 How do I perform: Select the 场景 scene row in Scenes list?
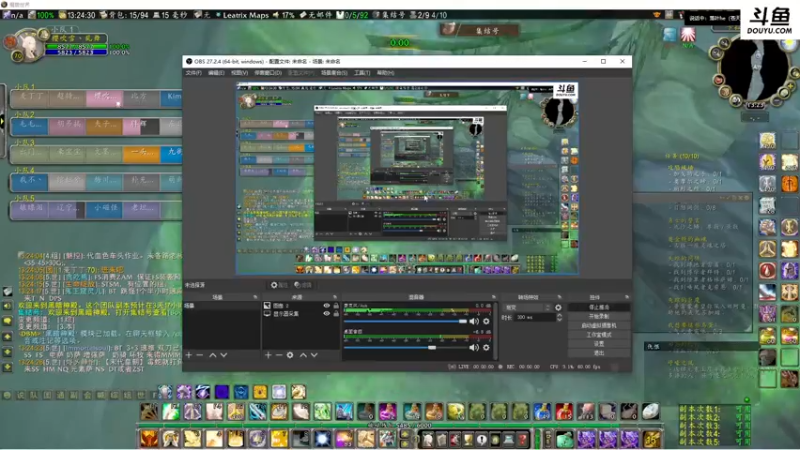[221, 306]
